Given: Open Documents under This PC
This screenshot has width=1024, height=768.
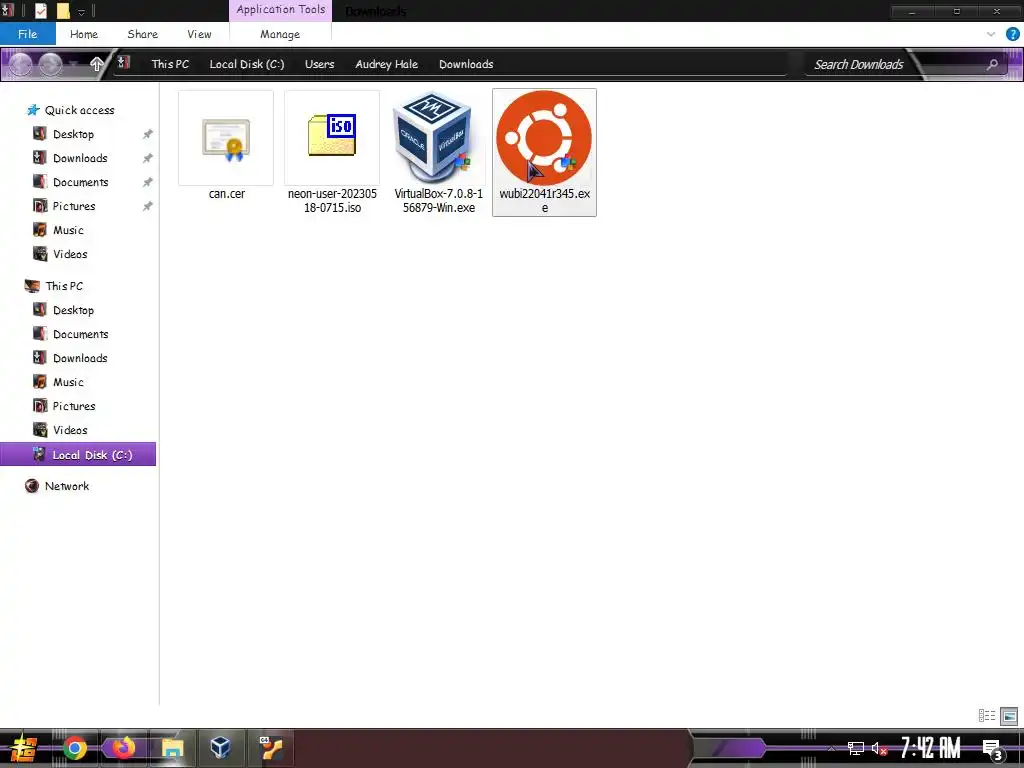Looking at the screenshot, I should [x=78, y=334].
